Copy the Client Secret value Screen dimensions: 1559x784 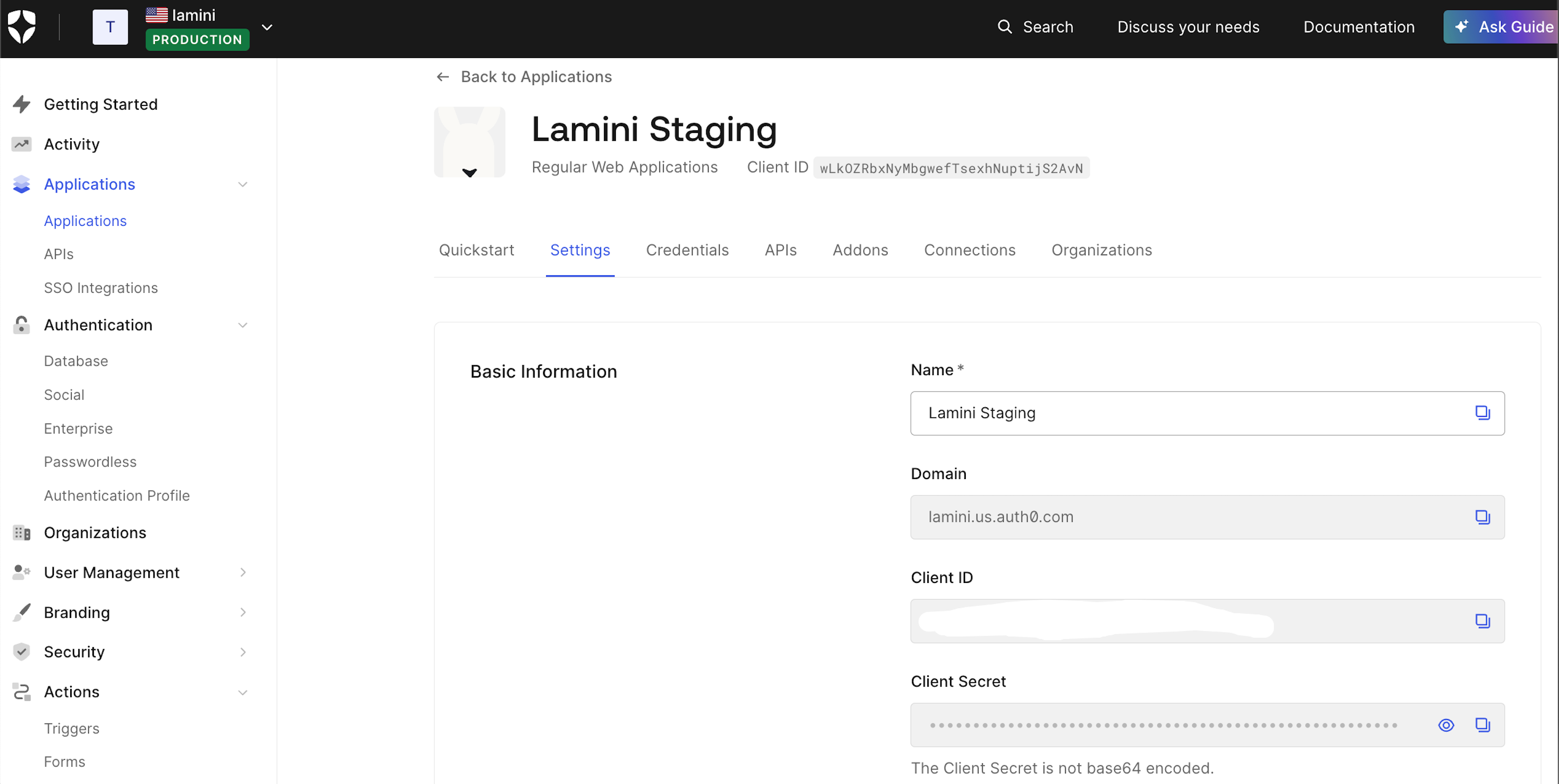tap(1482, 725)
